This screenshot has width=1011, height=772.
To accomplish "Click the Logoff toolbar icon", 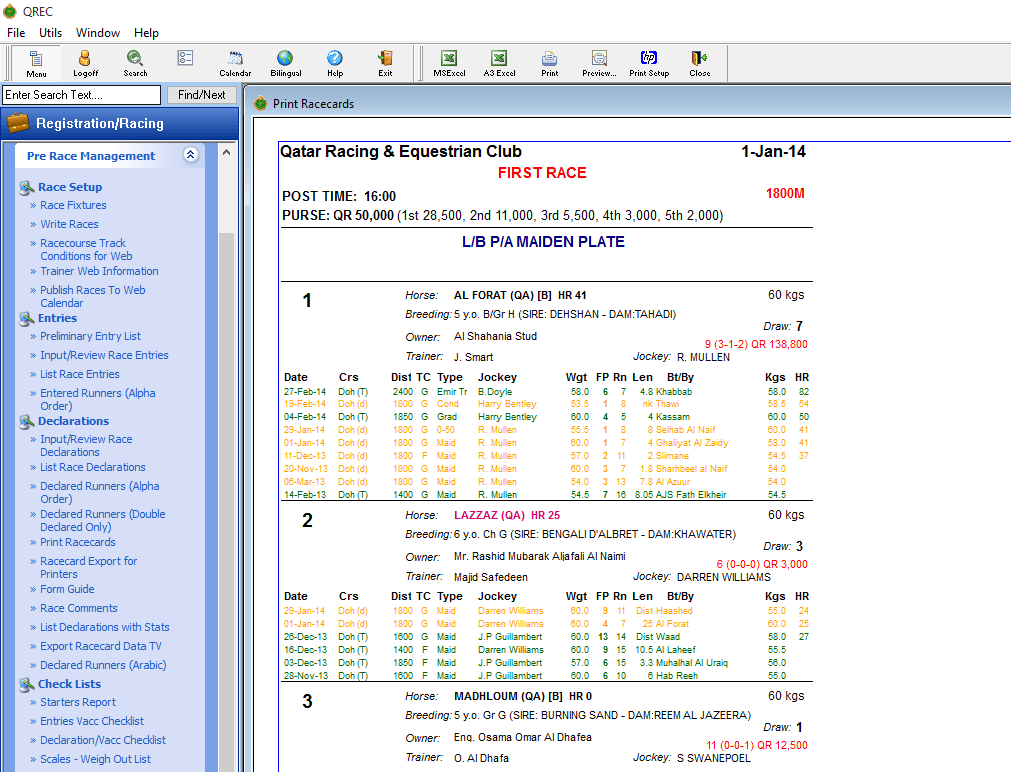I will 85,63.
